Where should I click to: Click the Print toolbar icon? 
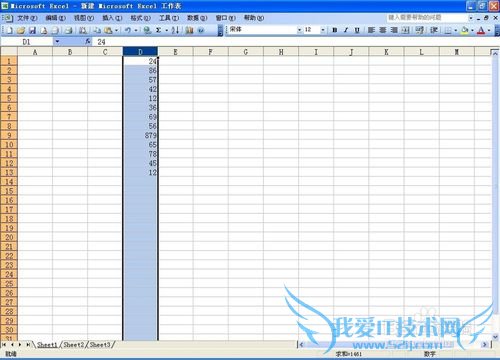(68, 30)
